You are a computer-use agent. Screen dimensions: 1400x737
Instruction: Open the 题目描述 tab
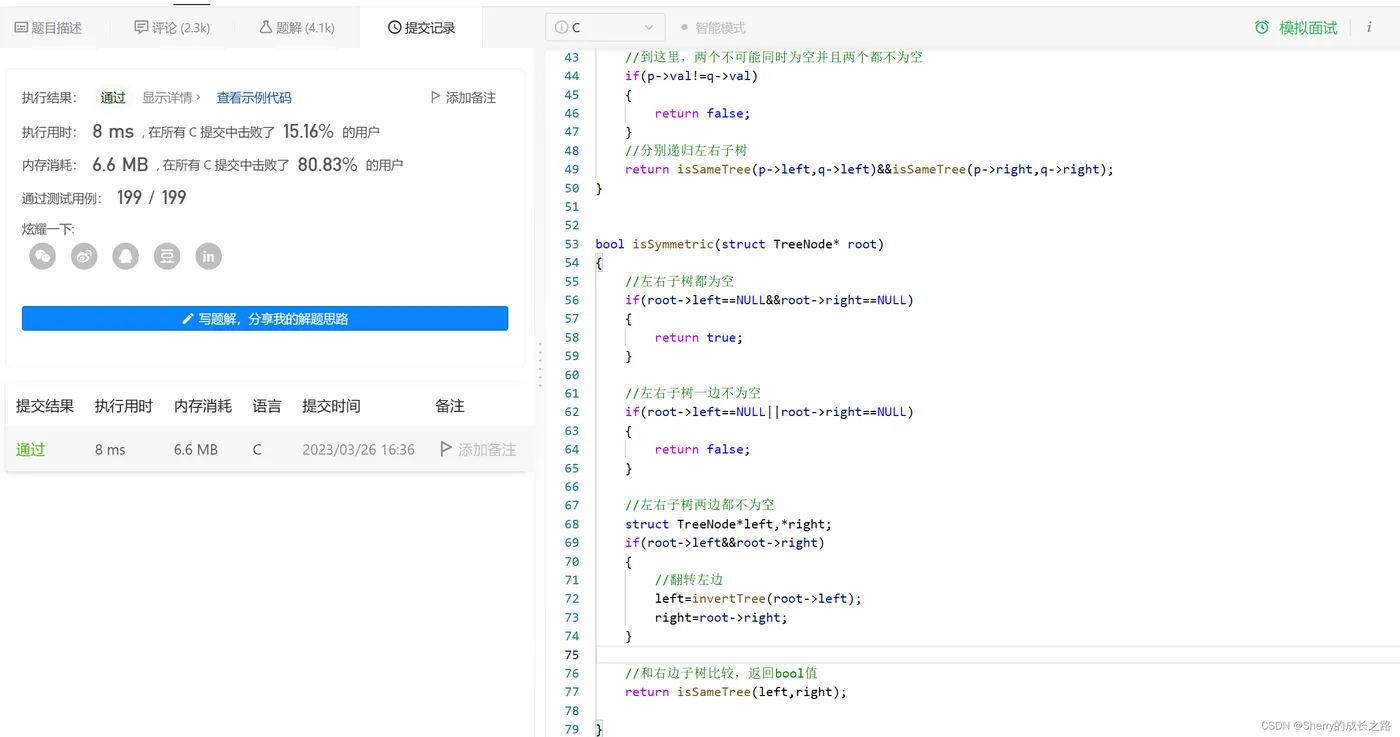(48, 28)
